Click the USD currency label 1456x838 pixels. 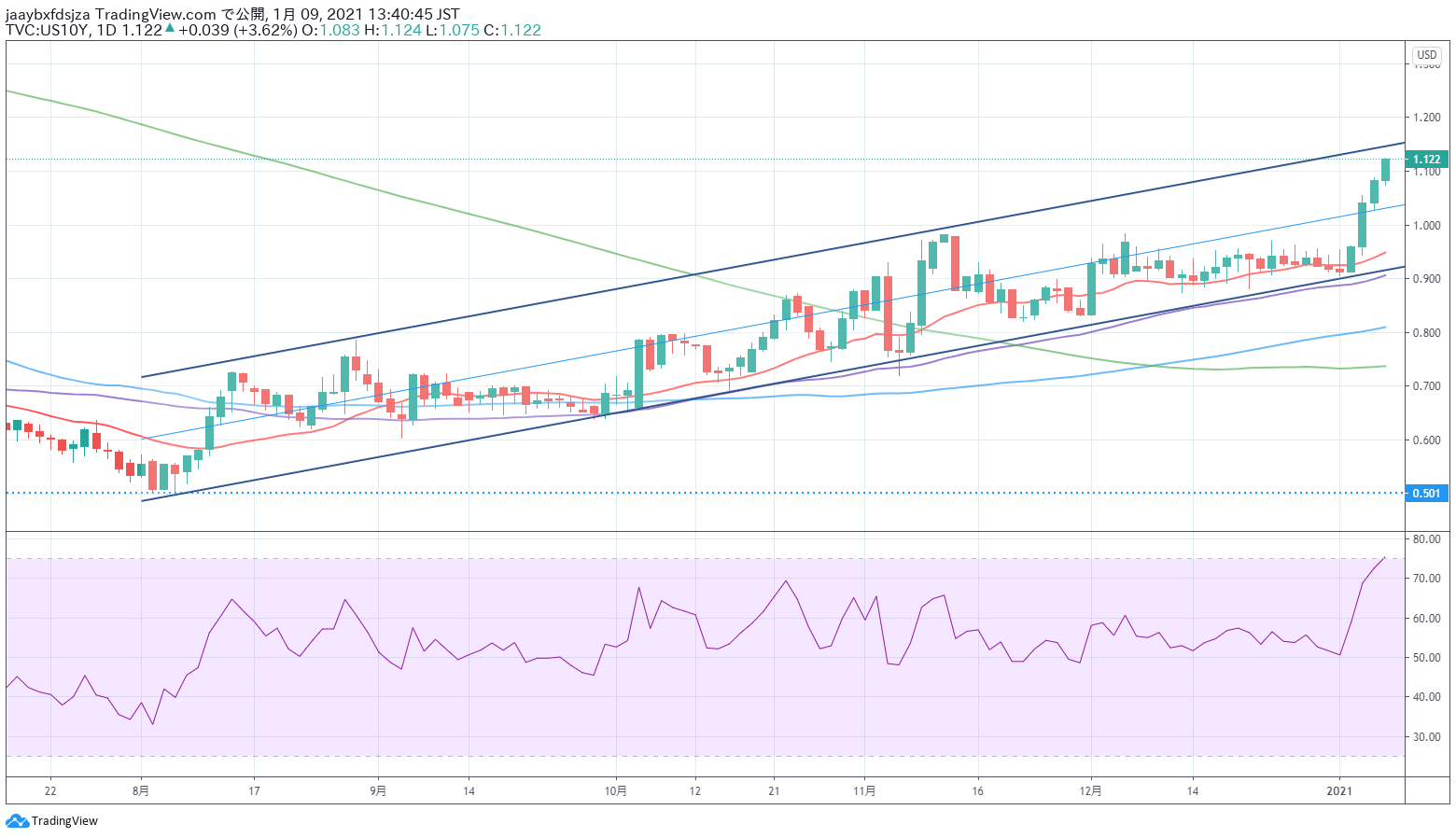click(x=1427, y=55)
